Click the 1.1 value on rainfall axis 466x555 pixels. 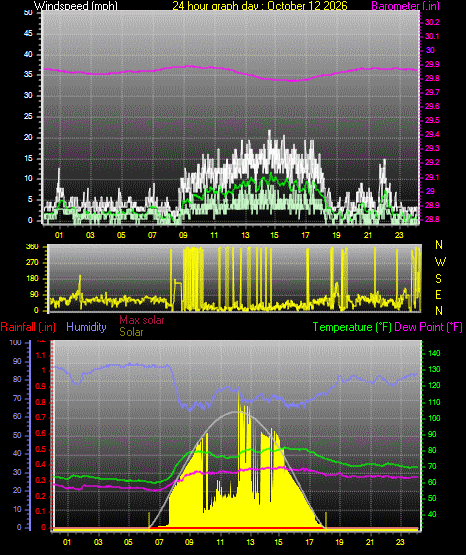[x=41, y=355]
